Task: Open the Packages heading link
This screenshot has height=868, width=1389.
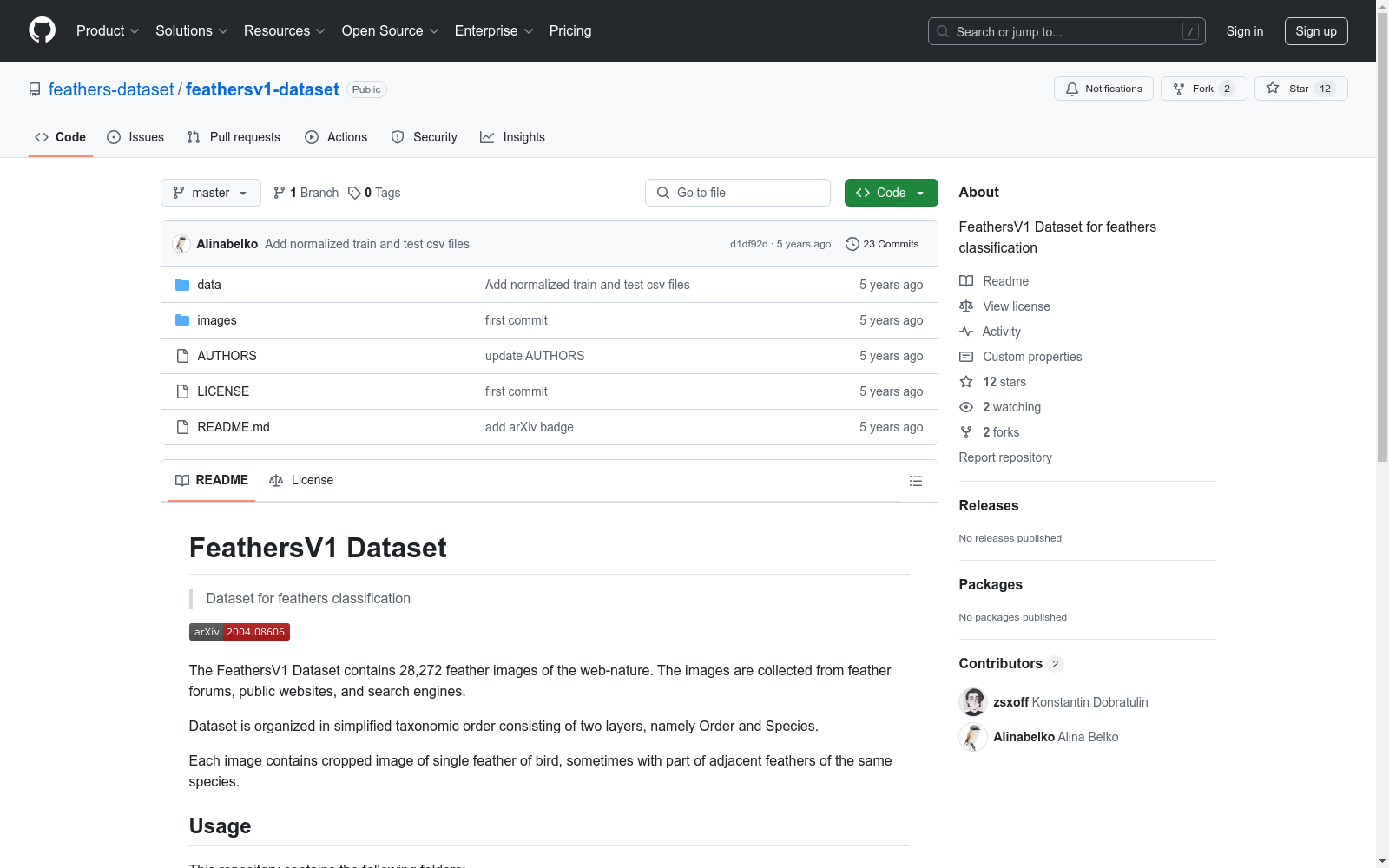Action: coord(991,584)
